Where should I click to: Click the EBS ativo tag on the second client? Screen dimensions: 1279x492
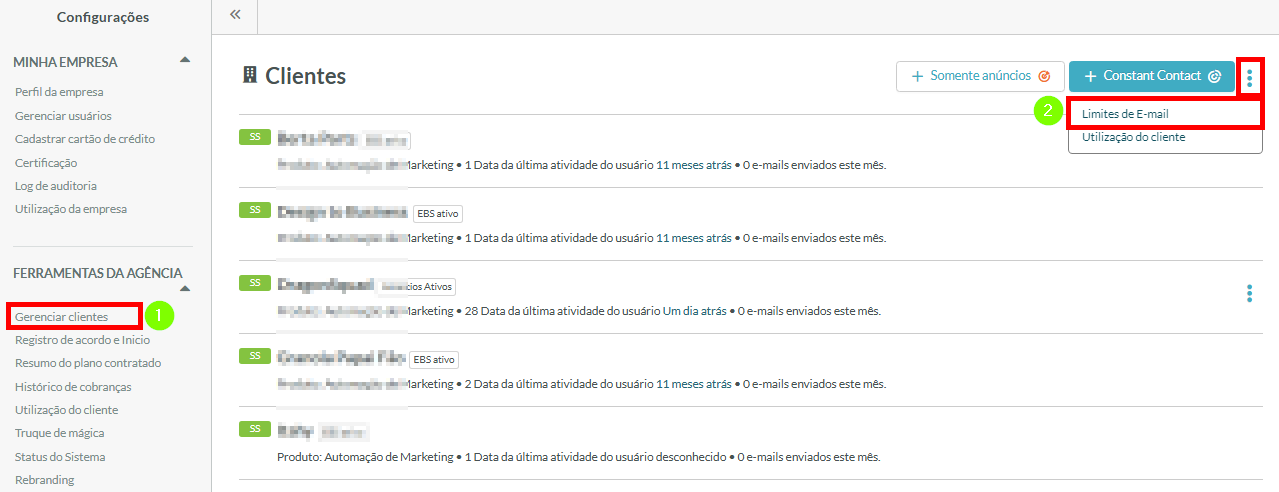pos(438,214)
